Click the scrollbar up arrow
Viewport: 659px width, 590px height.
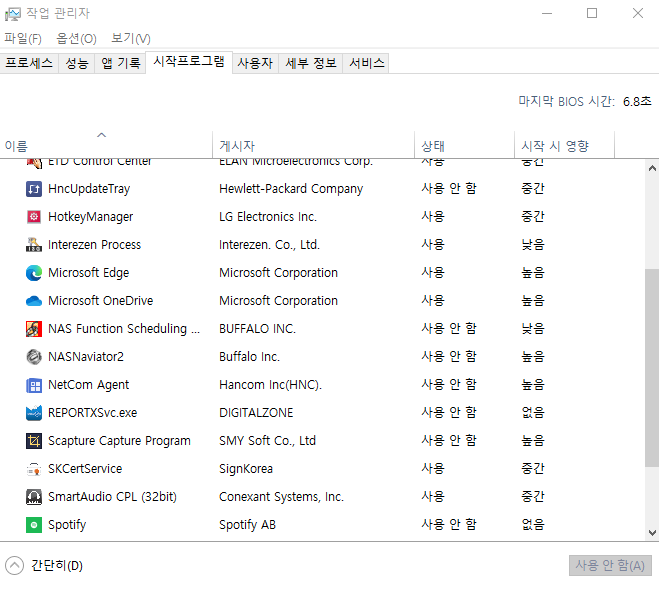[652, 168]
